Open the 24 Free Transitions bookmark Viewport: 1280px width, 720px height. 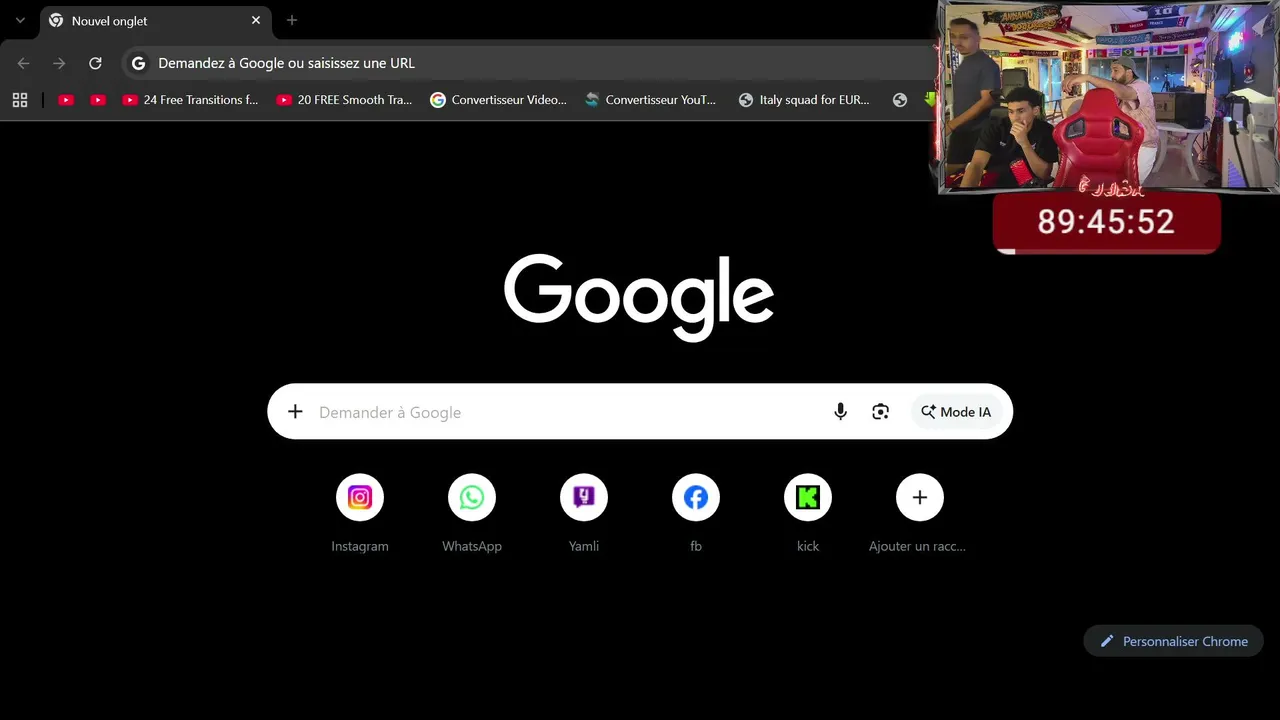pos(190,100)
